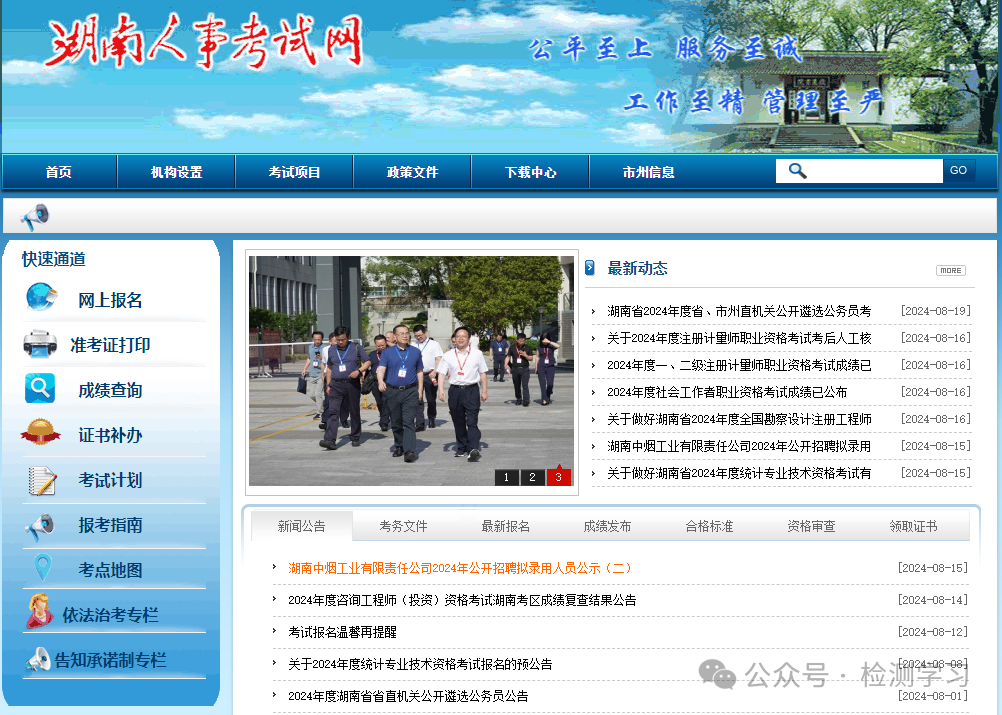Open the 机构设置 navigation menu
The image size is (1002, 715).
pos(175,171)
